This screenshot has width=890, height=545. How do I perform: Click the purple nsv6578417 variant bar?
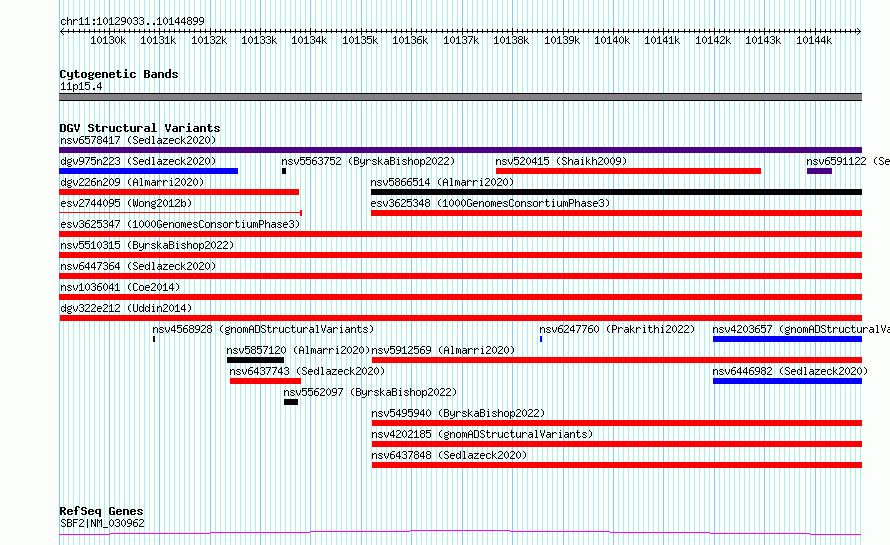(x=460, y=150)
